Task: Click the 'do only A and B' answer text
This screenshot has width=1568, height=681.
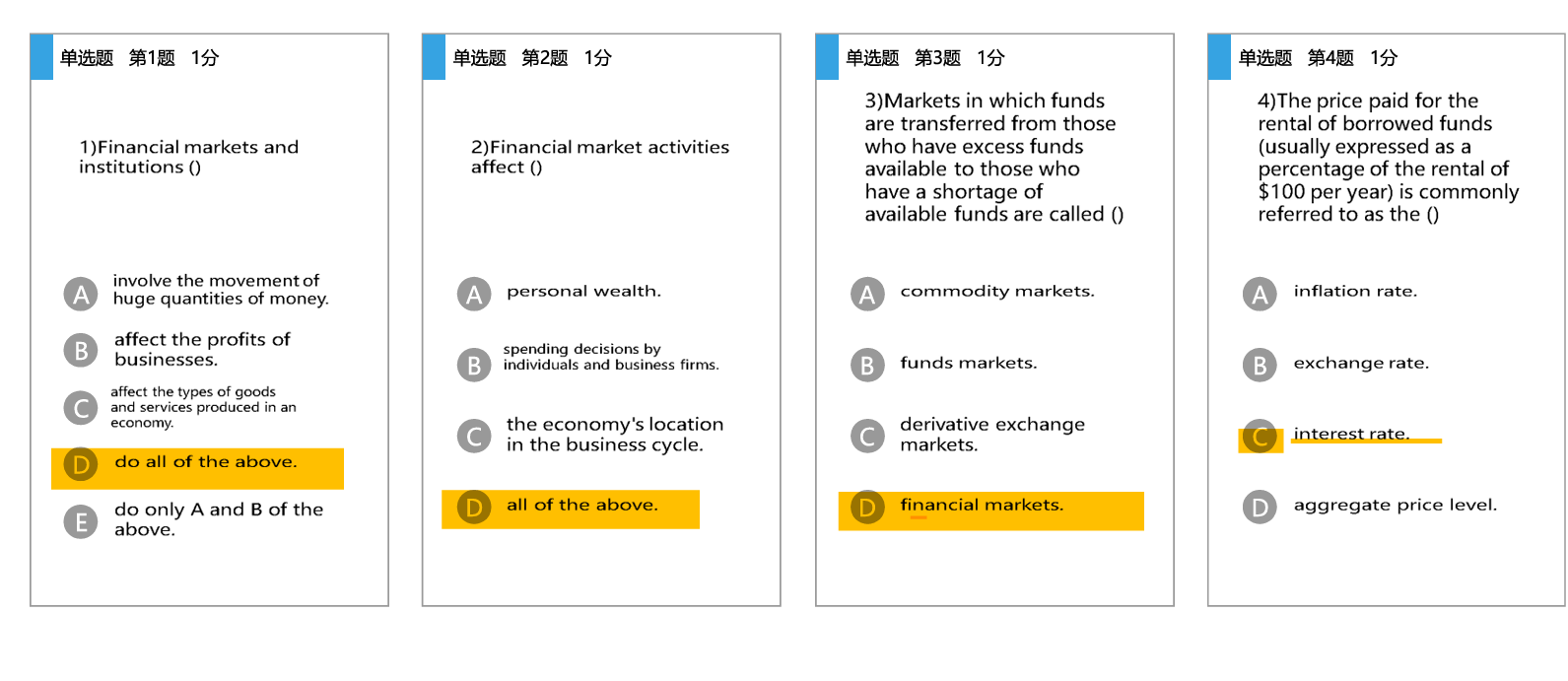Action: (218, 519)
